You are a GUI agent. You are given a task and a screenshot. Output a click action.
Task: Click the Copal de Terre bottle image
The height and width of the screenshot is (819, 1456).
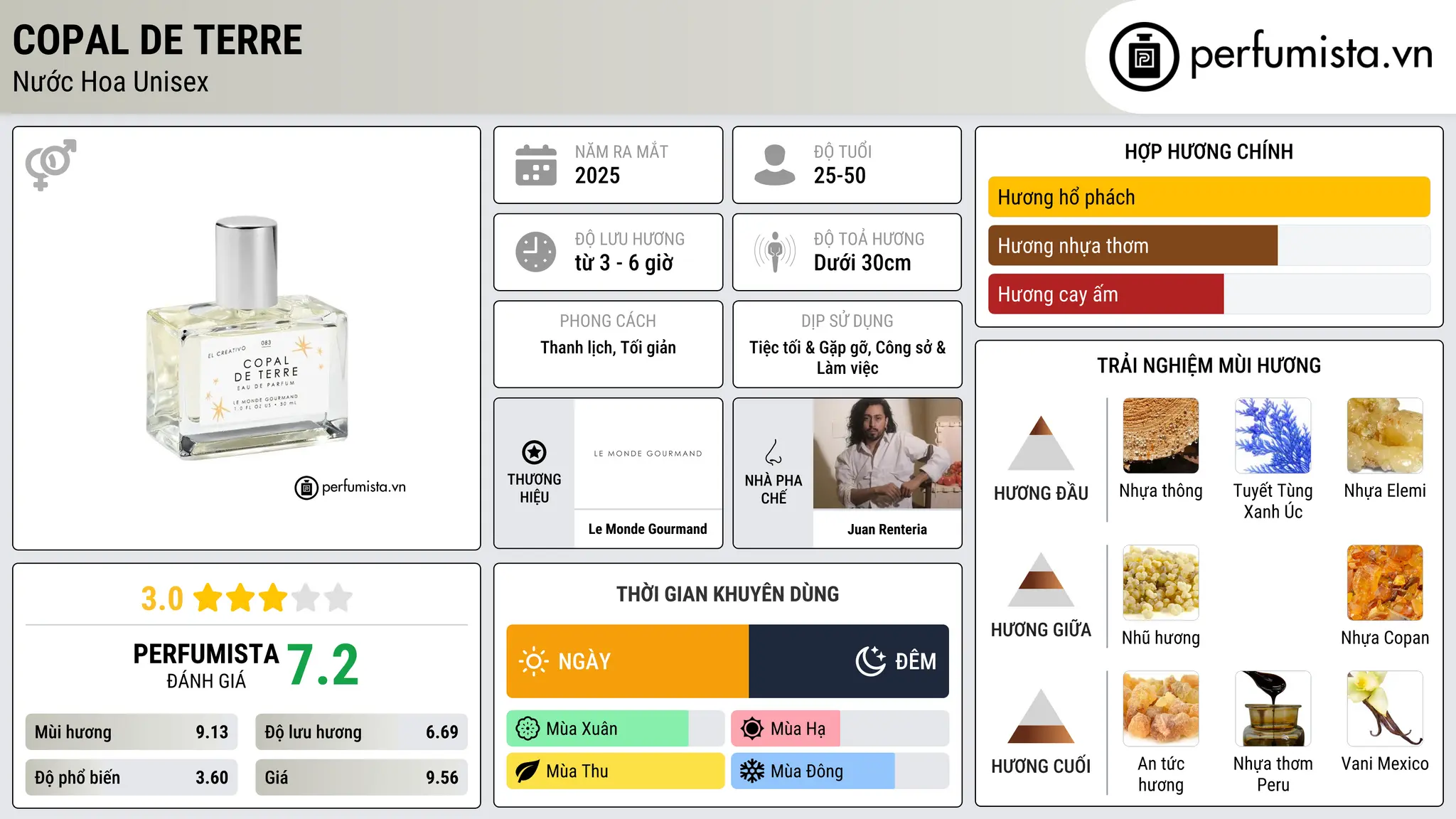246,338
